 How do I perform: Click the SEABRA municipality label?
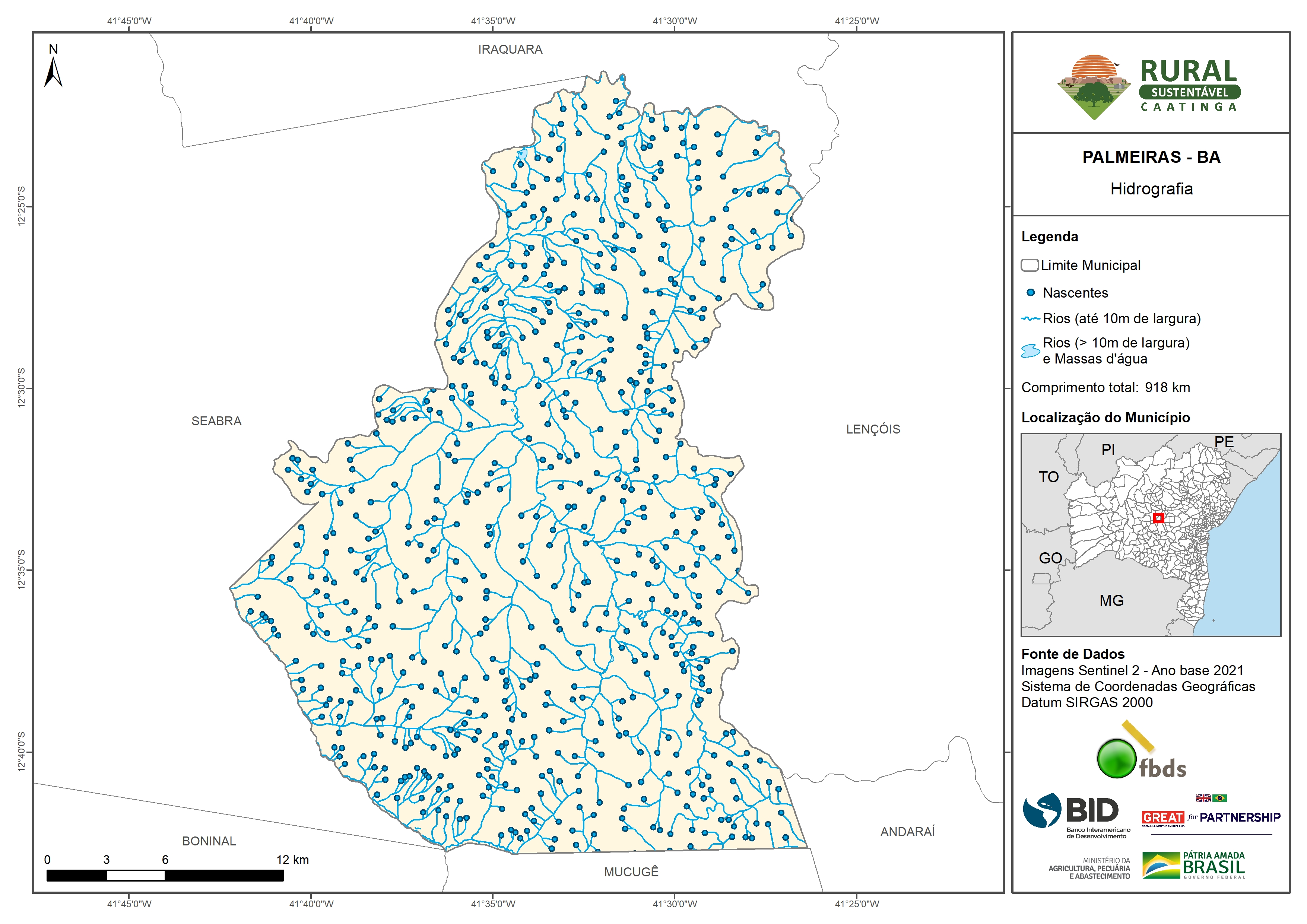pos(216,421)
